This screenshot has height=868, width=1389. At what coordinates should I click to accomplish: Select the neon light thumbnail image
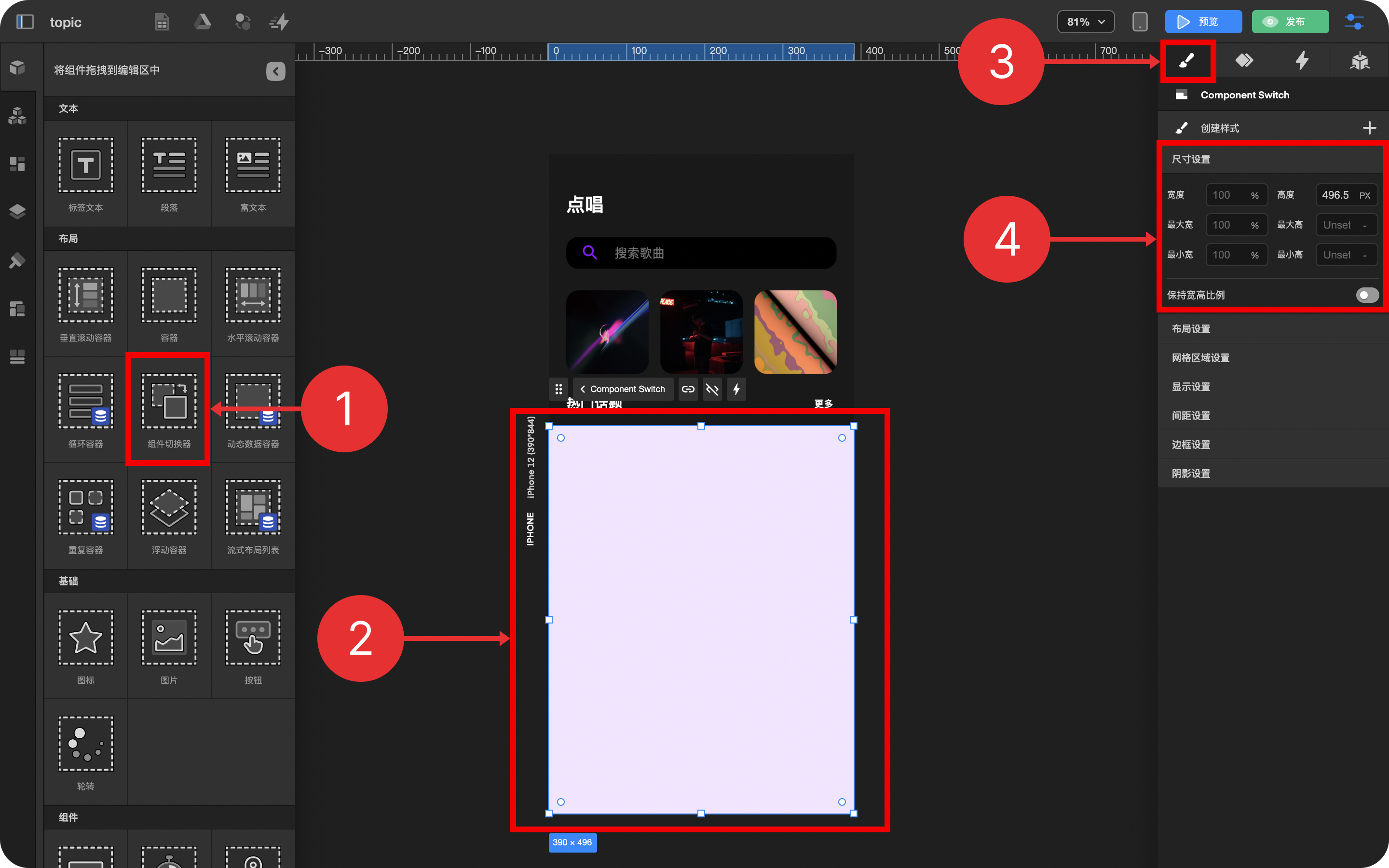click(x=607, y=332)
